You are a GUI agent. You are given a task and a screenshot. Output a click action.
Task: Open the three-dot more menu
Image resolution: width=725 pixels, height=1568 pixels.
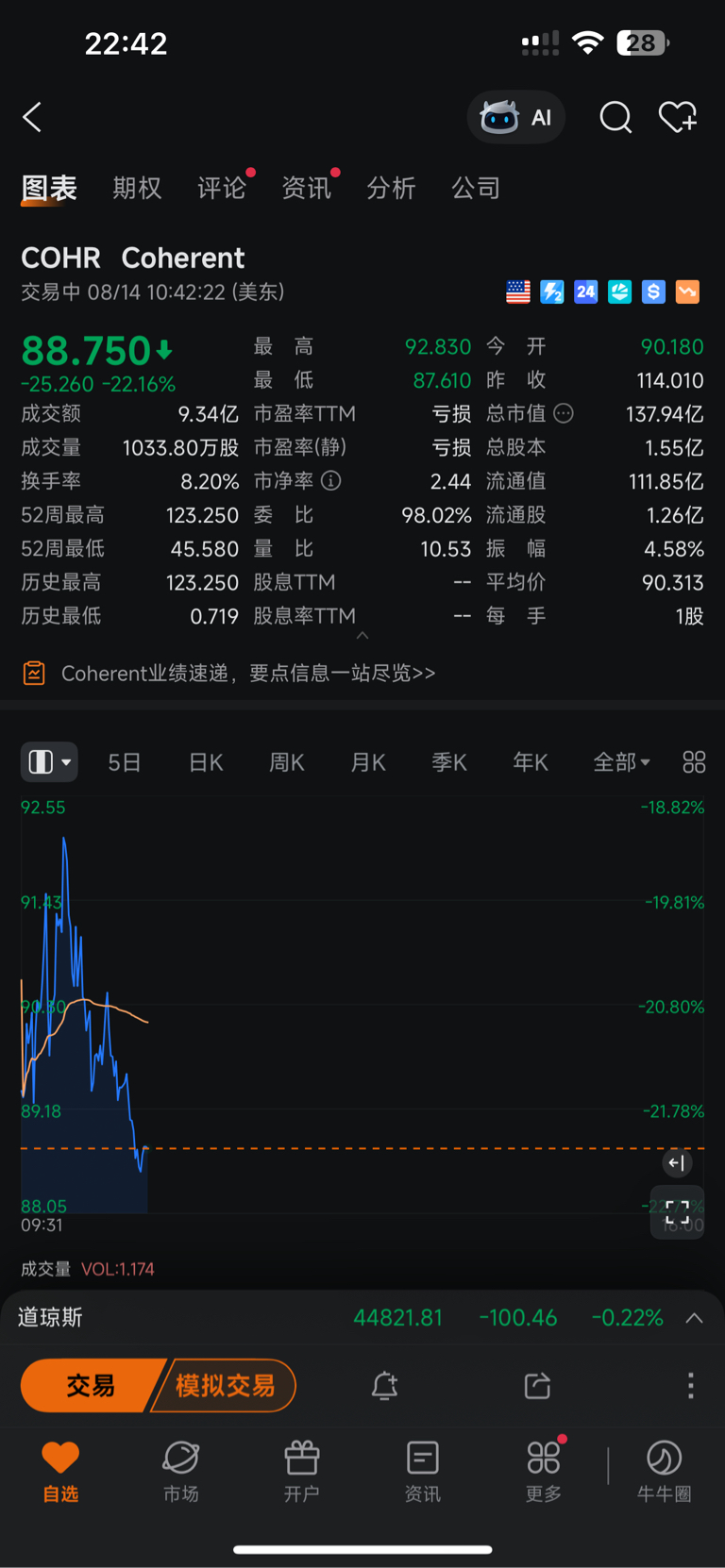click(691, 1385)
